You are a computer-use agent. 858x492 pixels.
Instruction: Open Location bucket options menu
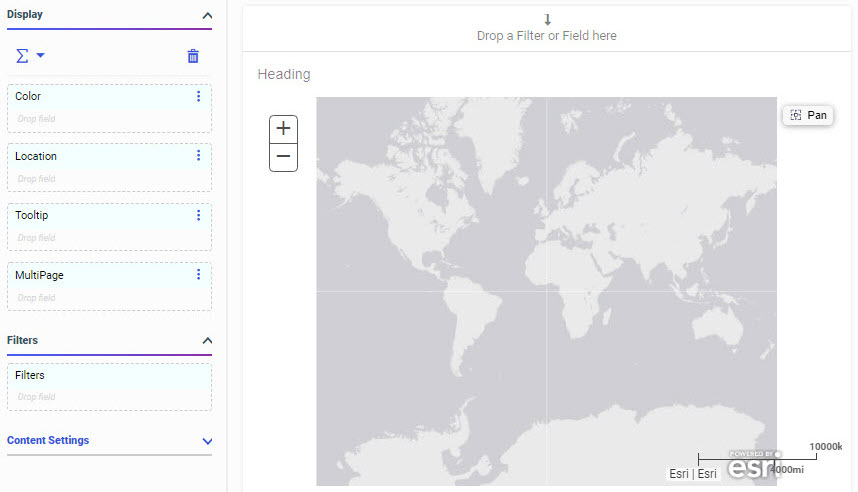199,156
